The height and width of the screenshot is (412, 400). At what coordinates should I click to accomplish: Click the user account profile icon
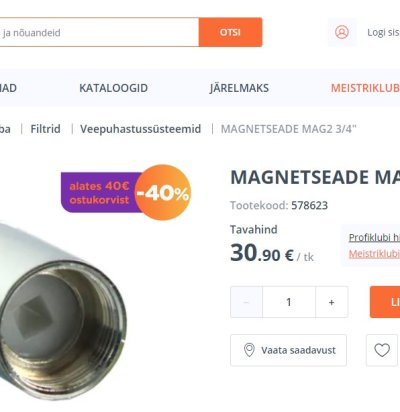click(x=342, y=32)
